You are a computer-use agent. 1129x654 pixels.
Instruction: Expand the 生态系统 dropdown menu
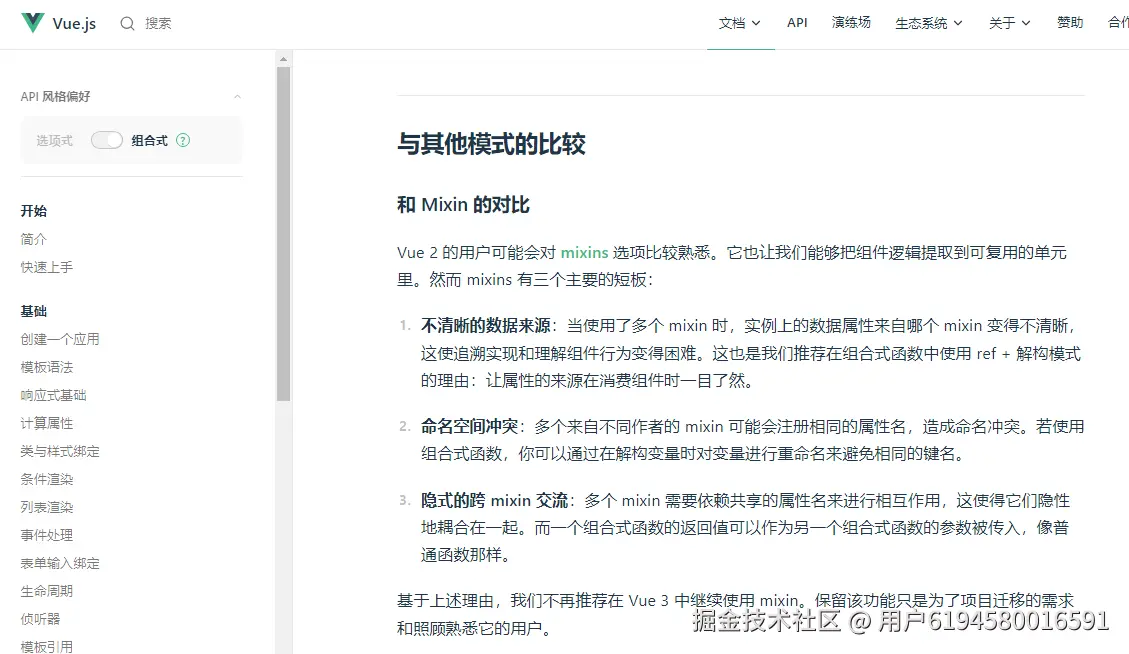point(929,24)
